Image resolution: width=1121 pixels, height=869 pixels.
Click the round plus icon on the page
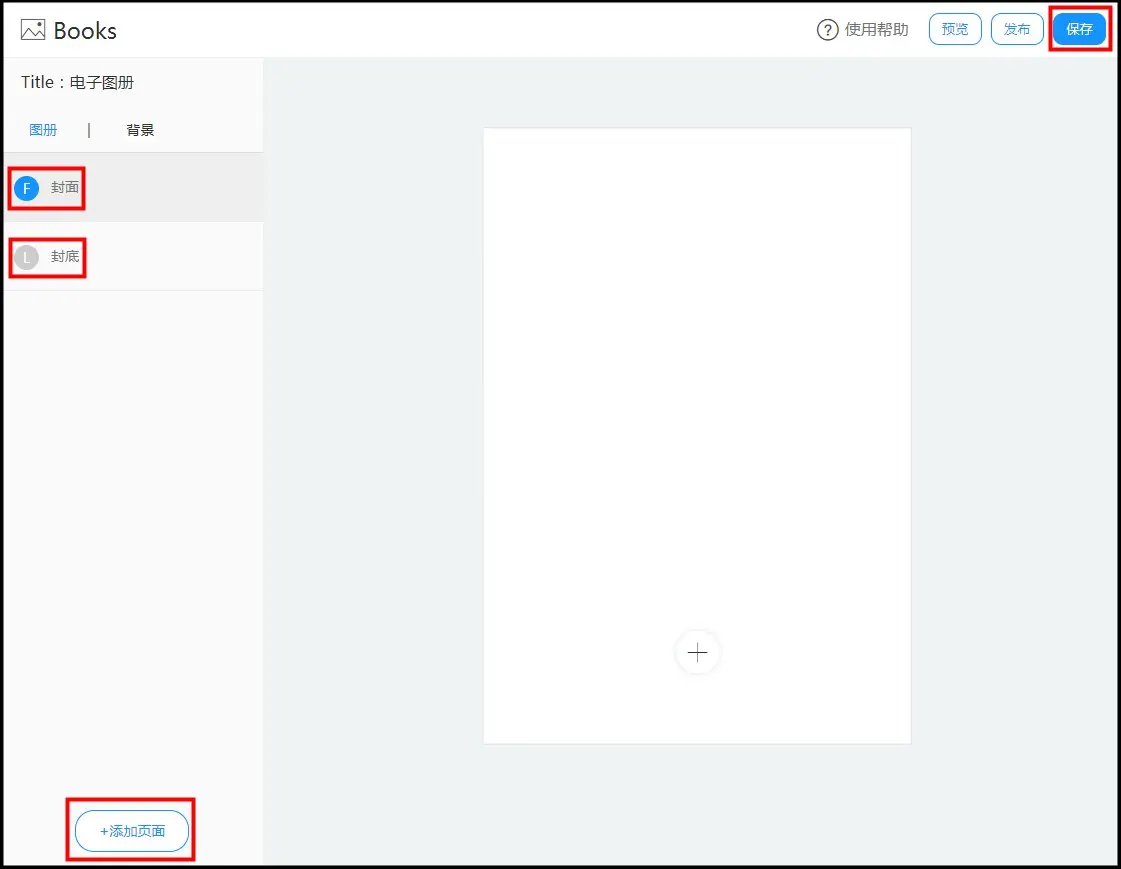pos(697,653)
